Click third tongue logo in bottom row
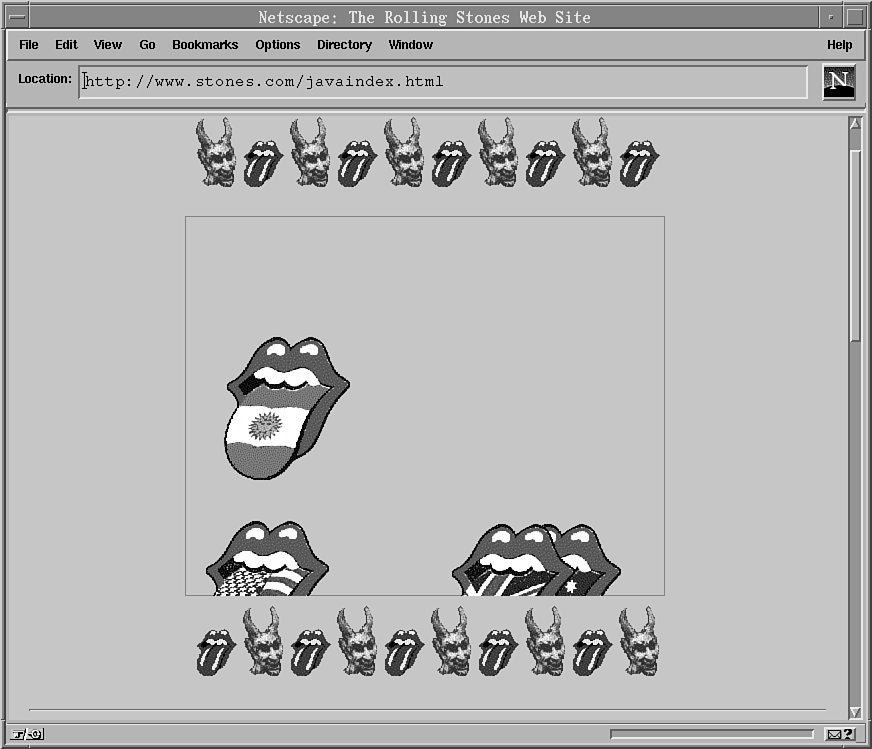Image resolution: width=872 pixels, height=749 pixels. point(404,652)
